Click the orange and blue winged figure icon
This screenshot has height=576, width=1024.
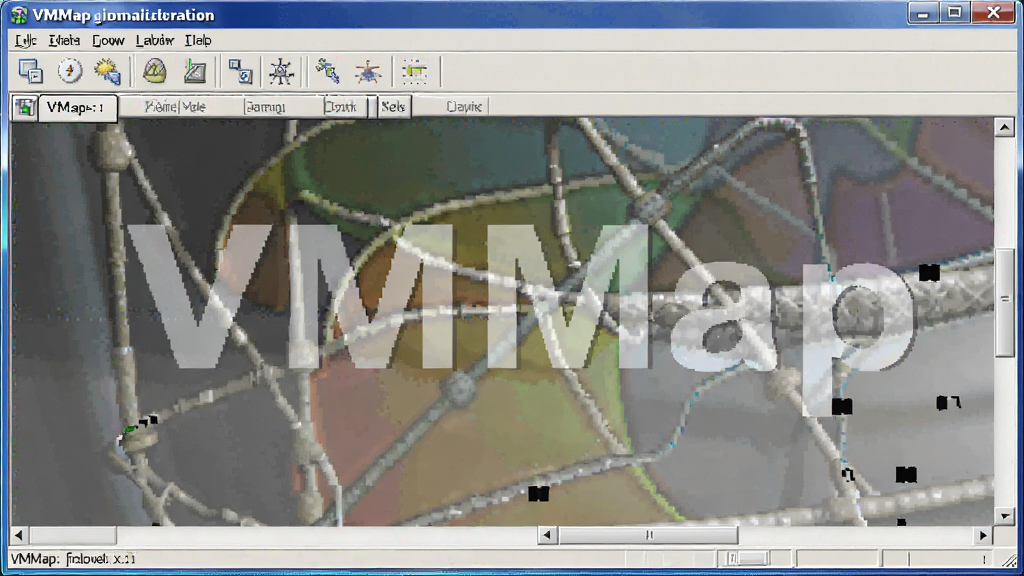[x=368, y=71]
